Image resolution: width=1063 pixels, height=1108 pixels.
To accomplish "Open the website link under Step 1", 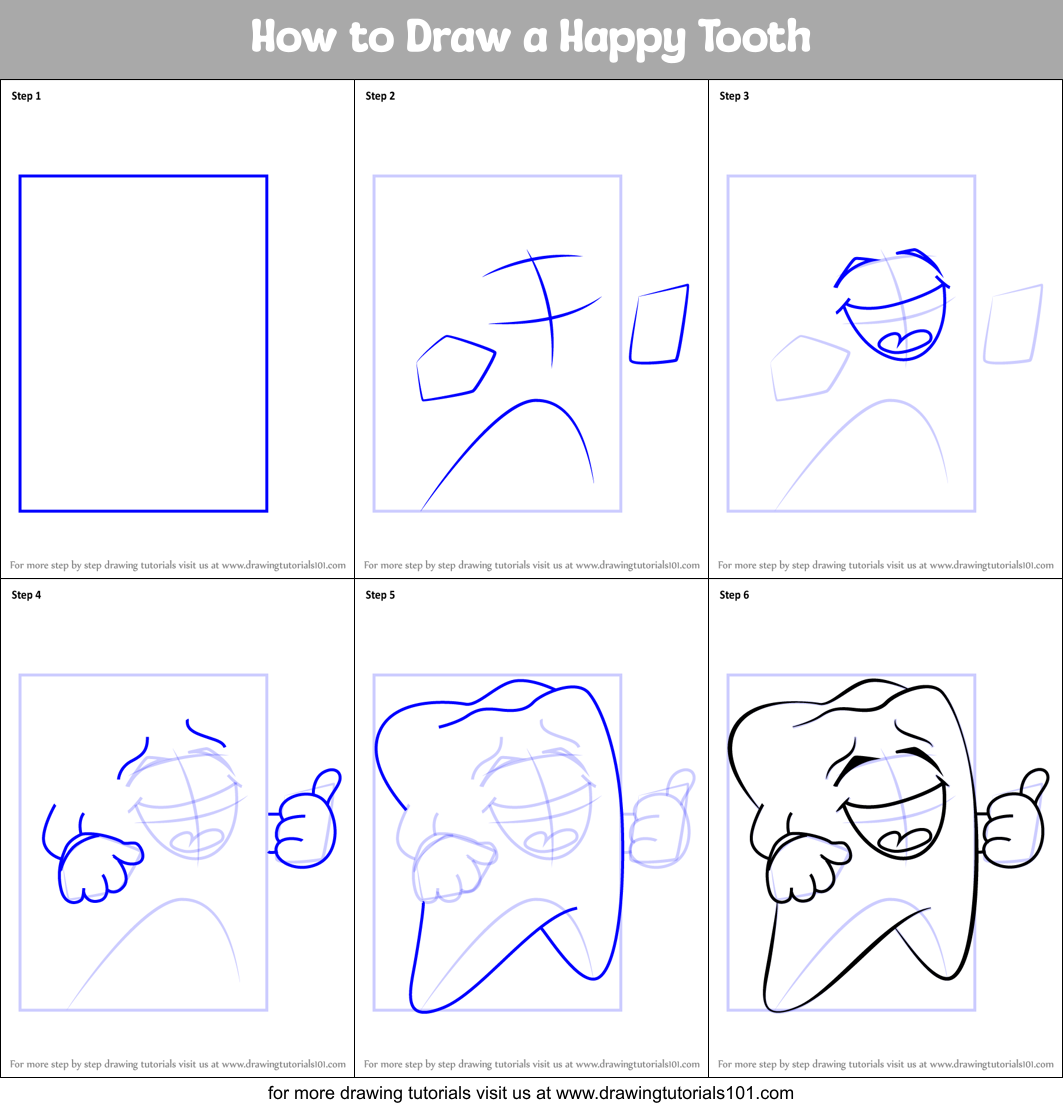I will [177, 564].
